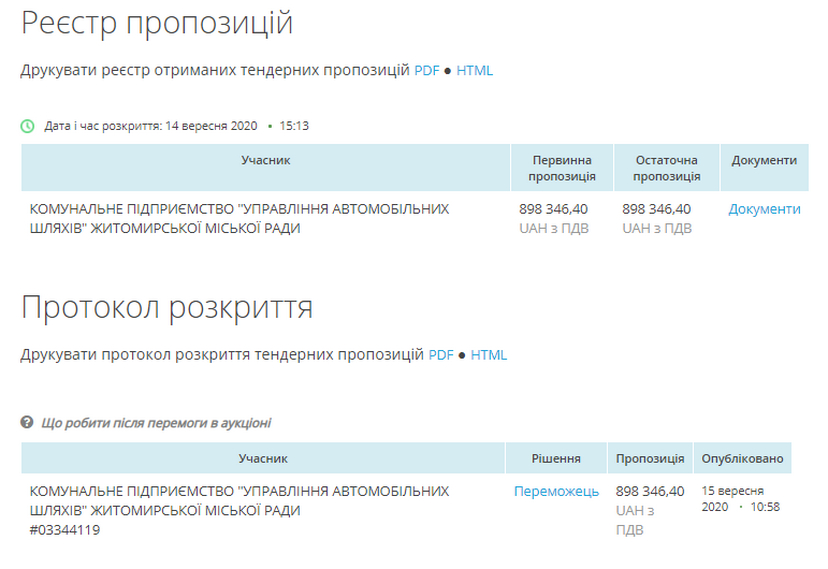Click the 'Рішення' column header
Image resolution: width=828 pixels, height=569 pixels.
pyautogui.click(x=556, y=458)
